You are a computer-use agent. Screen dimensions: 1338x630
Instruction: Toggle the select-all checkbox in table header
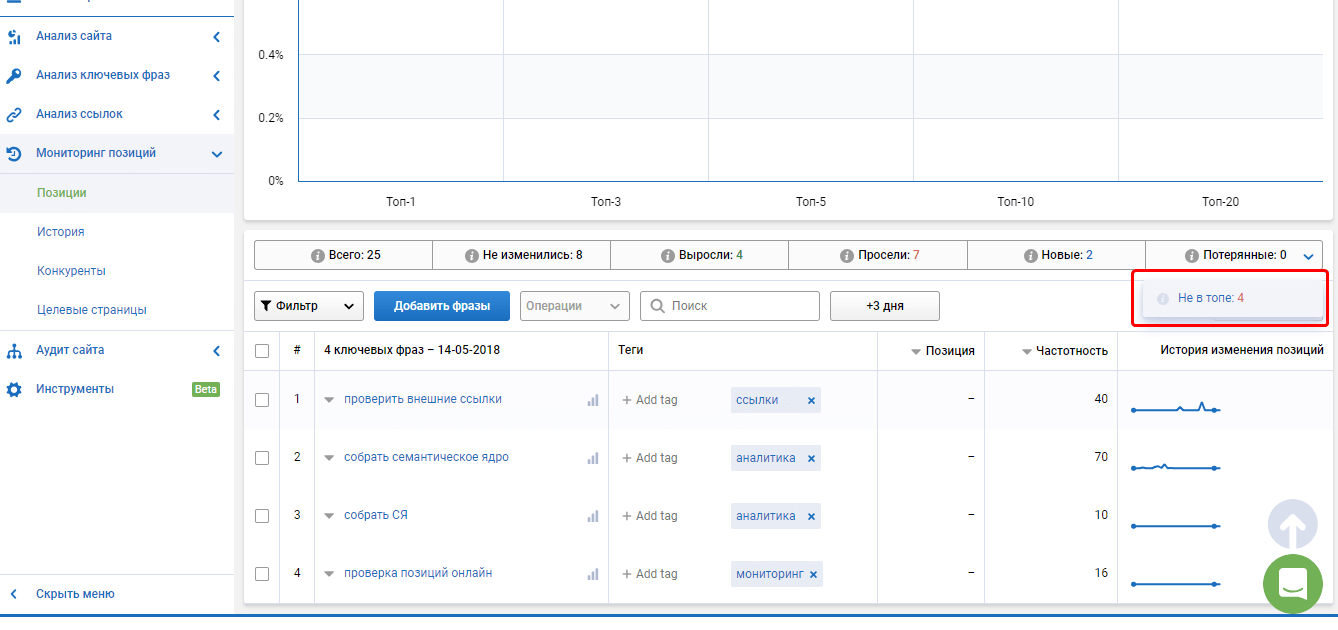[x=262, y=351]
